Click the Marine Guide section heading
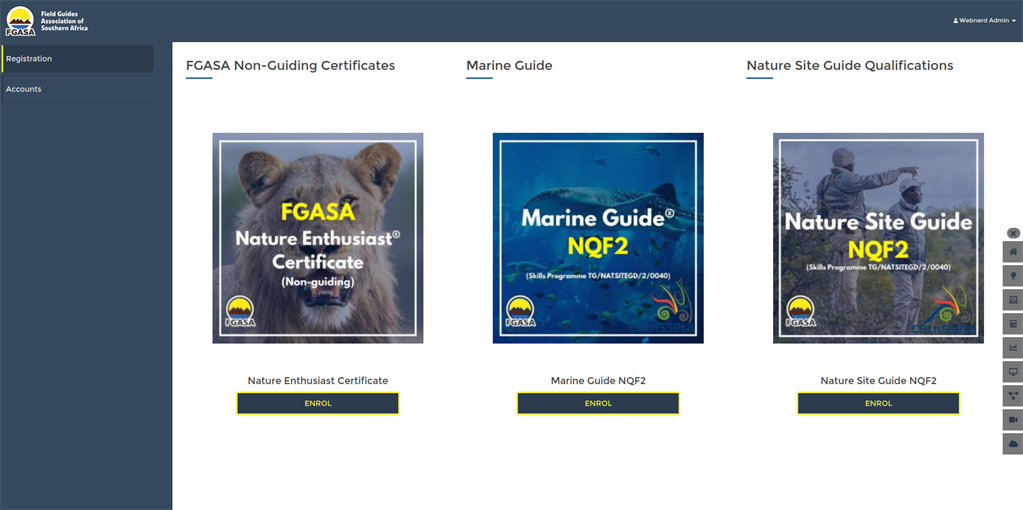Screen dimensions: 1023x510 [509, 65]
